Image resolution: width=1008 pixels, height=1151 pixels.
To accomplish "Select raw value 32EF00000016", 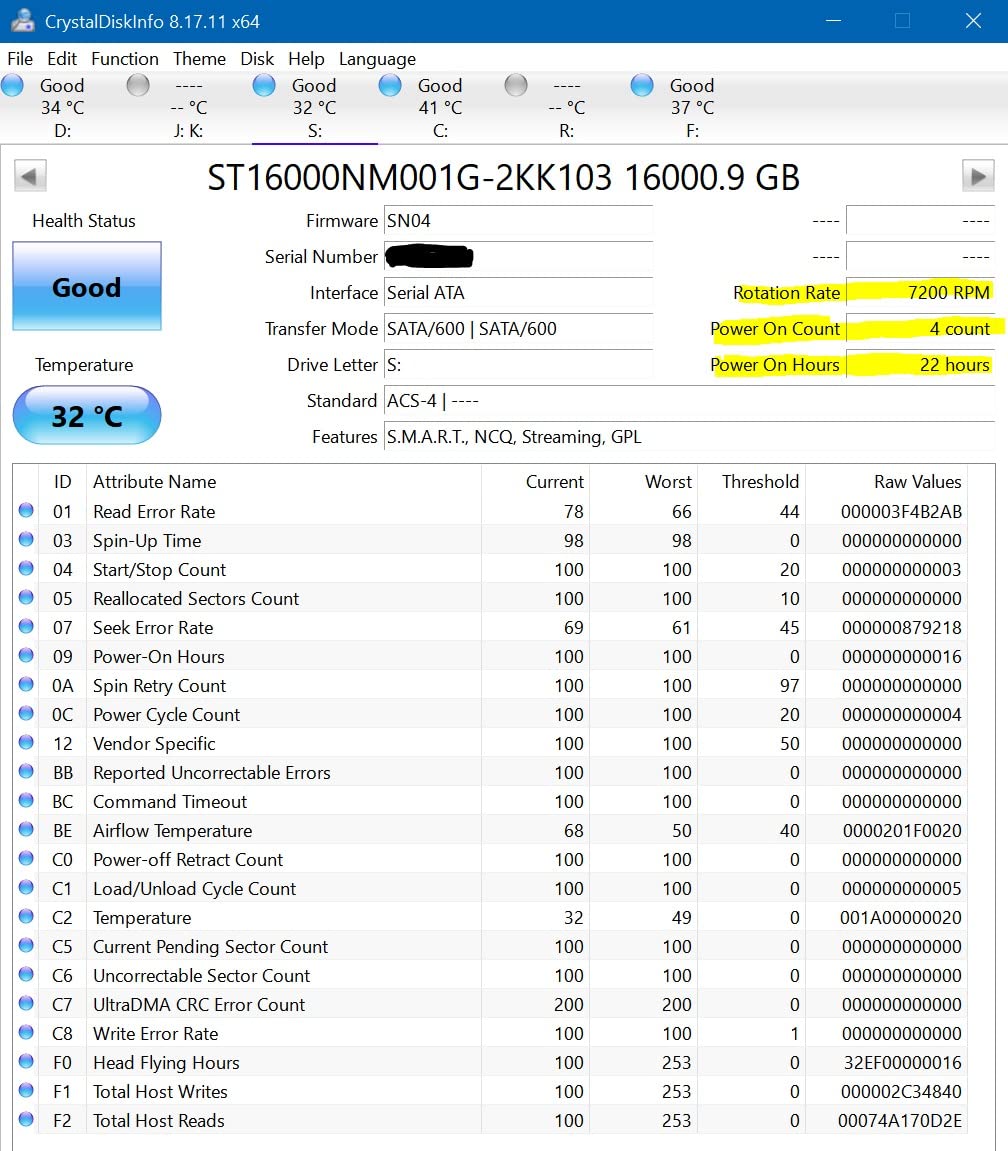I will point(902,1063).
